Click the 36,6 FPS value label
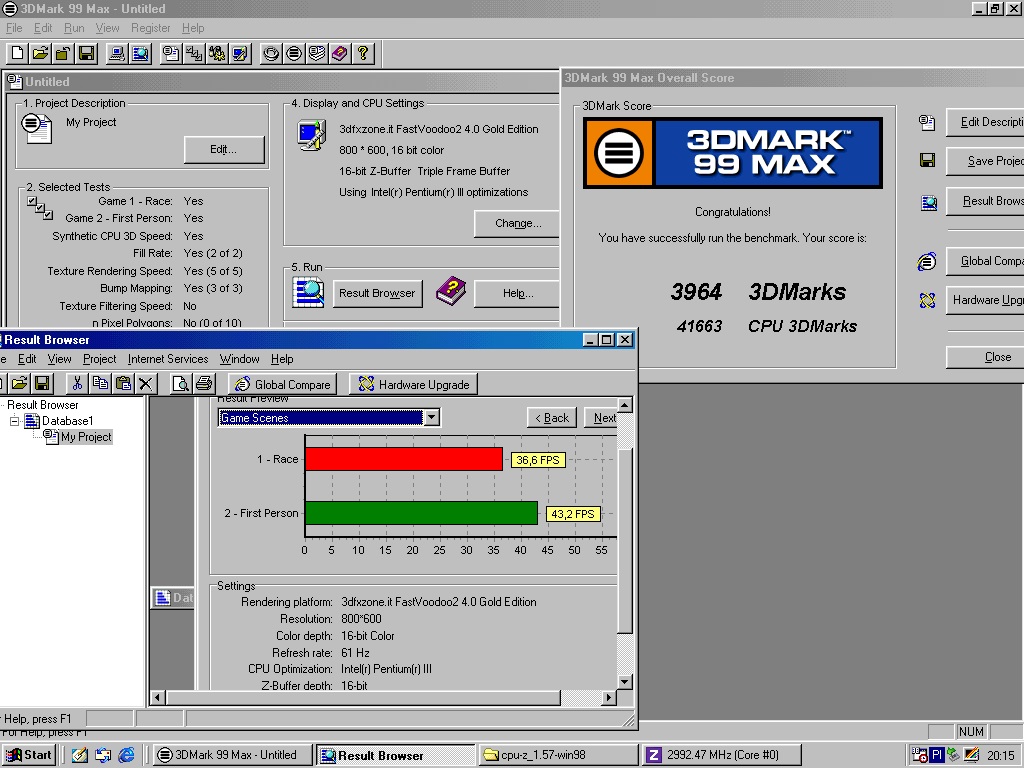Image resolution: width=1024 pixels, height=768 pixels. pyautogui.click(x=537, y=460)
